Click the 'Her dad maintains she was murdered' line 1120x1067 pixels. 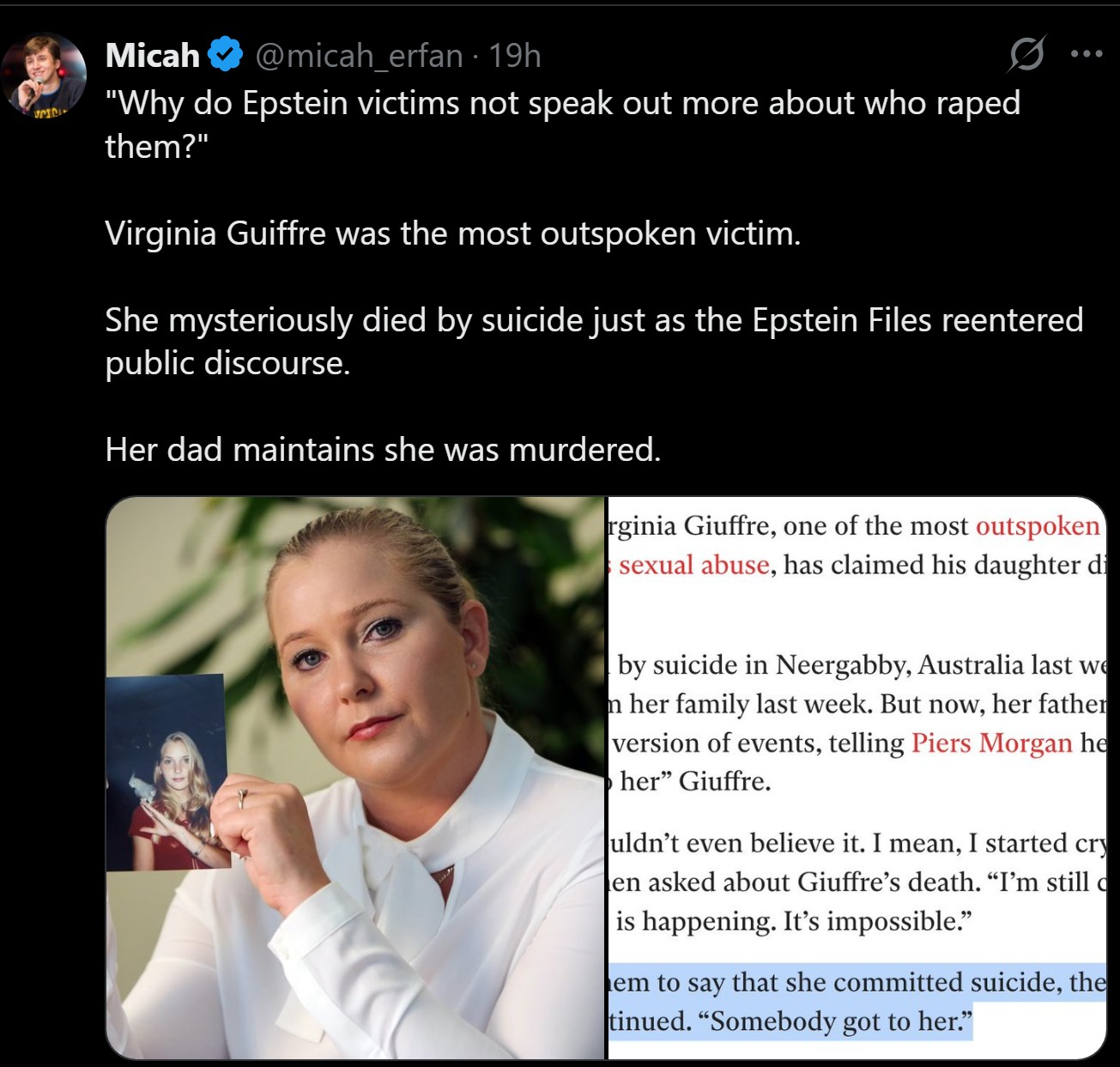[383, 450]
